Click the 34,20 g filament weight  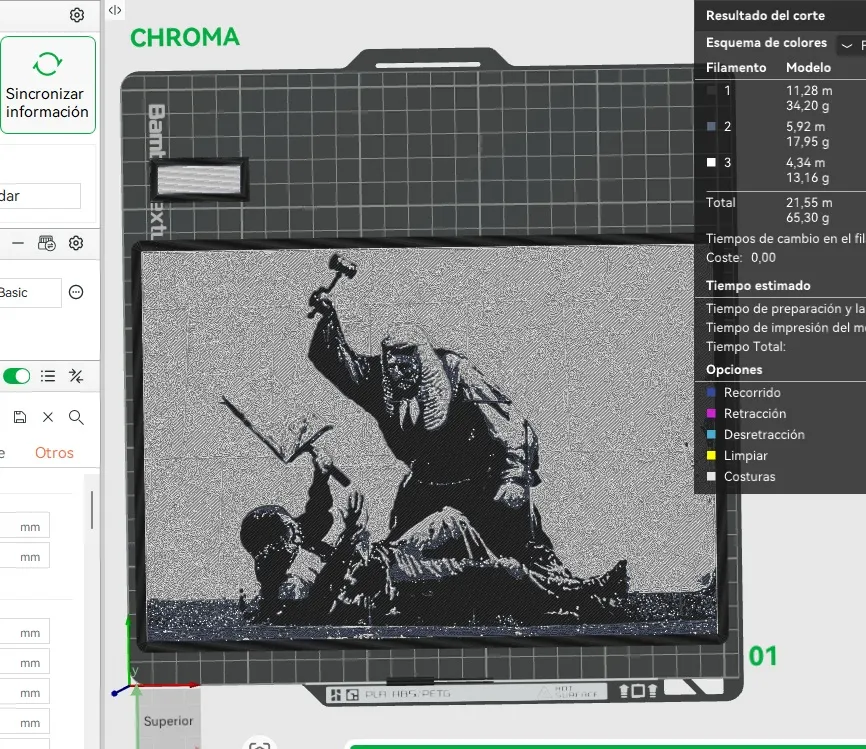click(807, 106)
